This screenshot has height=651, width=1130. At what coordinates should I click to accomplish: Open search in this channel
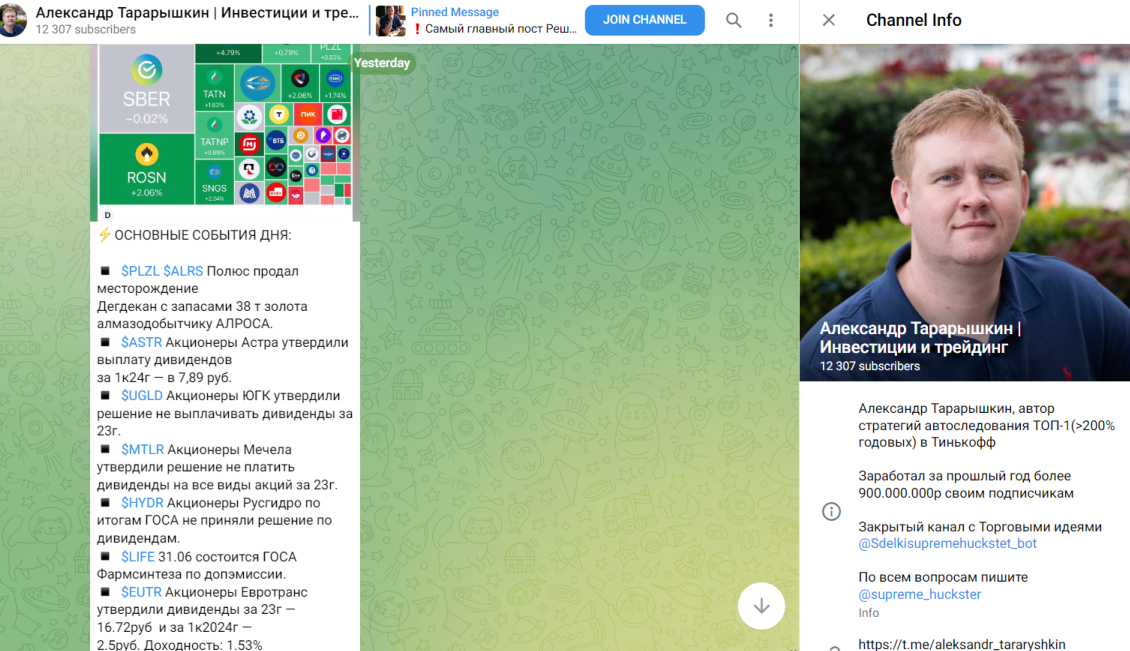pos(733,20)
